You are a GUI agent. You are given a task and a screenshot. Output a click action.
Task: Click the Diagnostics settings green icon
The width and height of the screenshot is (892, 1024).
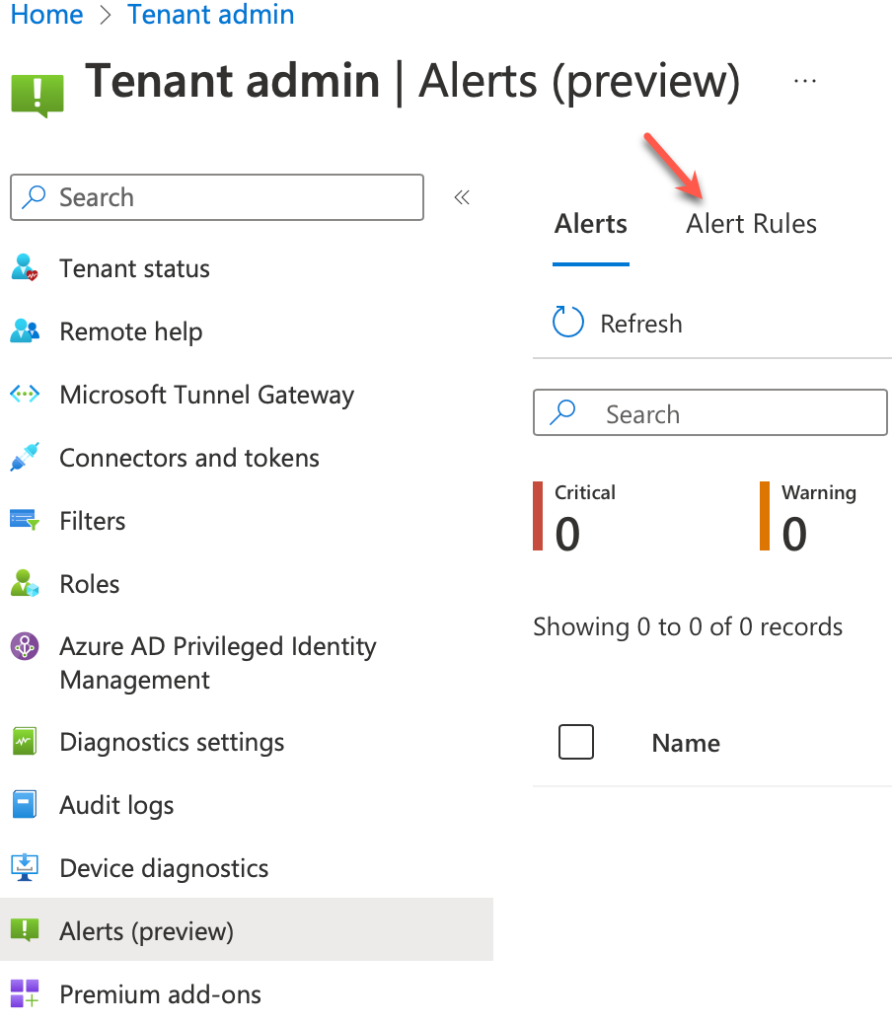25,741
